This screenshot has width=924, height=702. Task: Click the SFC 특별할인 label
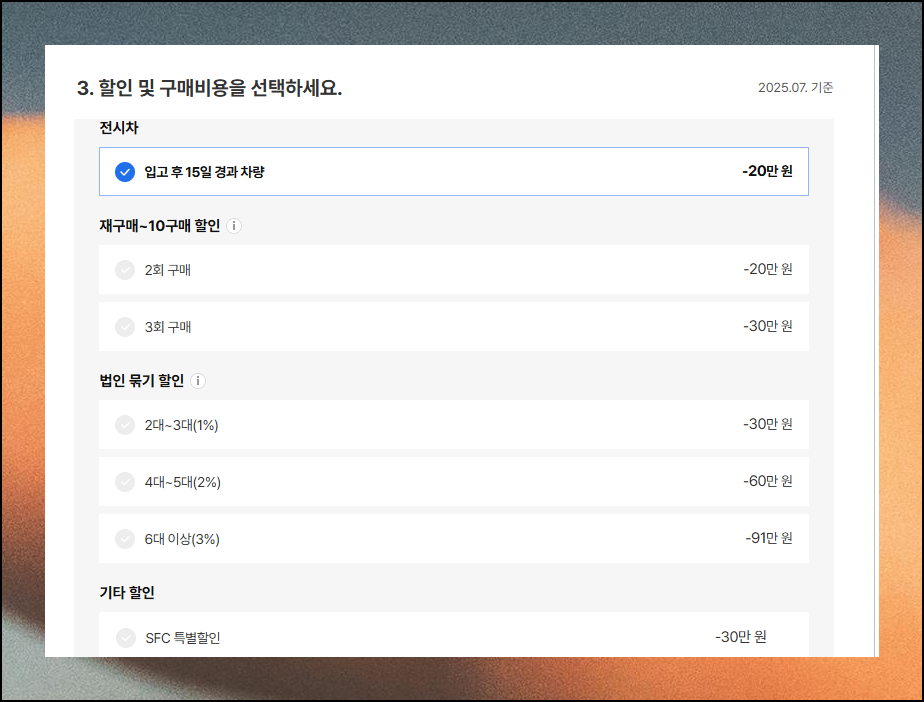183,638
